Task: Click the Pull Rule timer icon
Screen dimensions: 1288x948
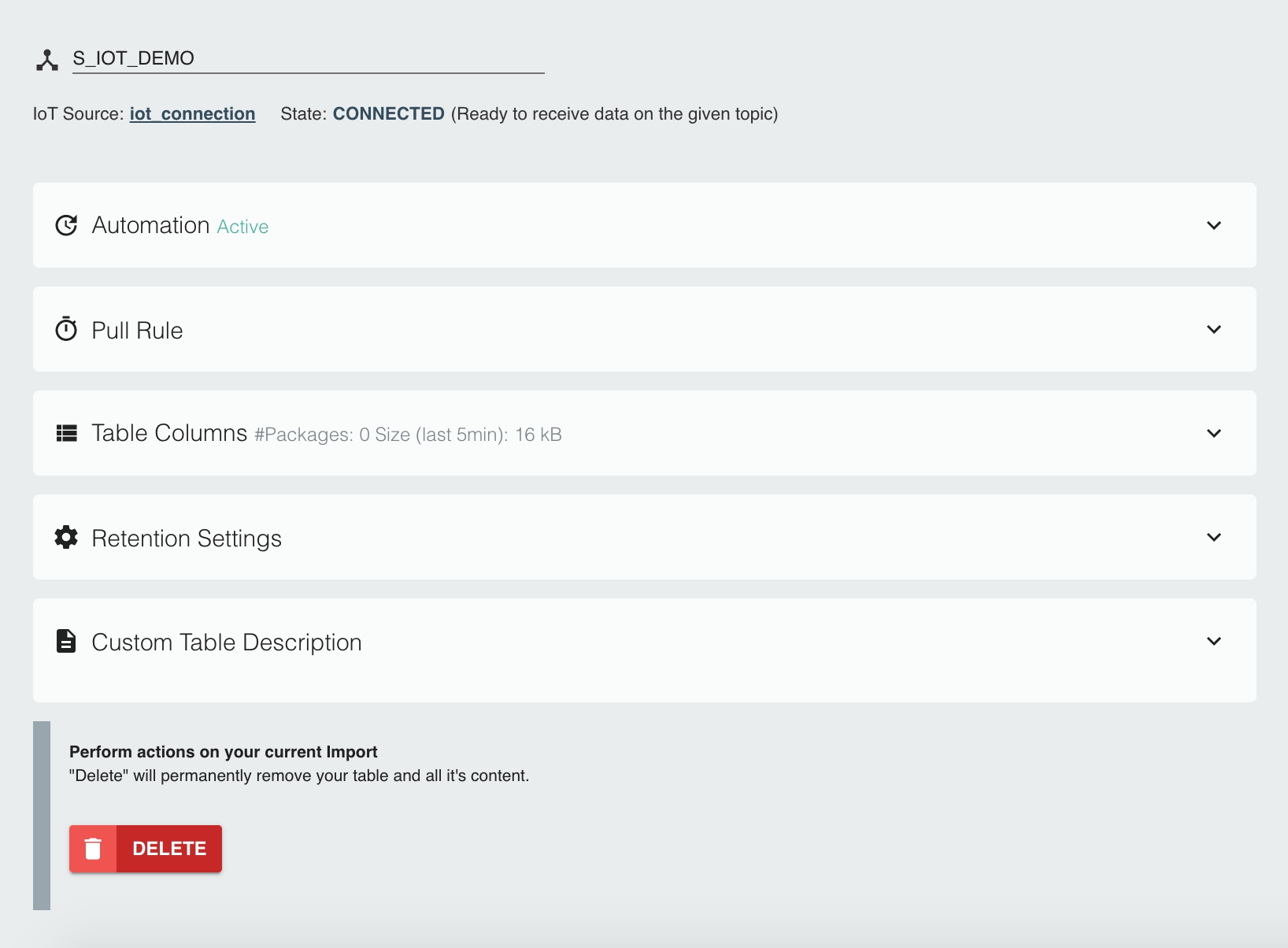Action: (66, 329)
